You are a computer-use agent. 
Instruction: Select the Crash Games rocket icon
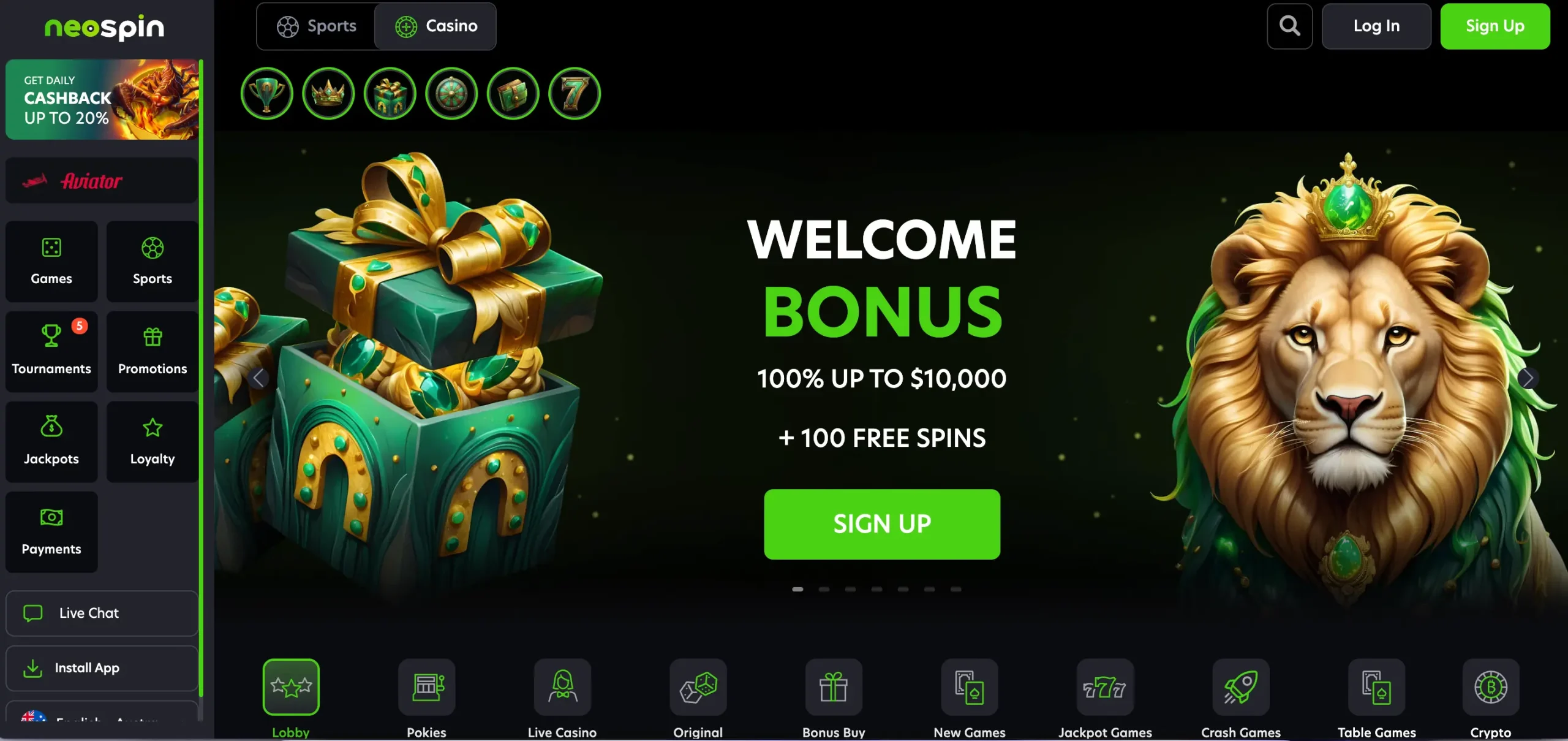[x=1241, y=687]
